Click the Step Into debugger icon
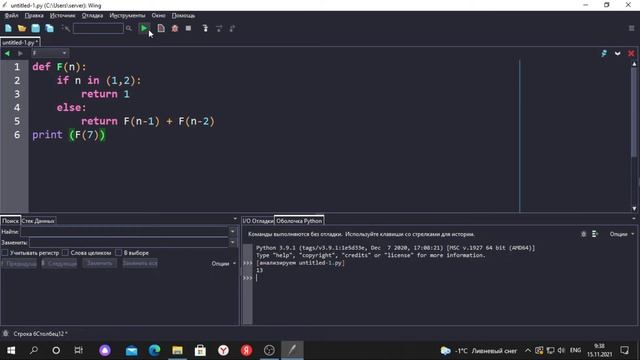 (205, 28)
